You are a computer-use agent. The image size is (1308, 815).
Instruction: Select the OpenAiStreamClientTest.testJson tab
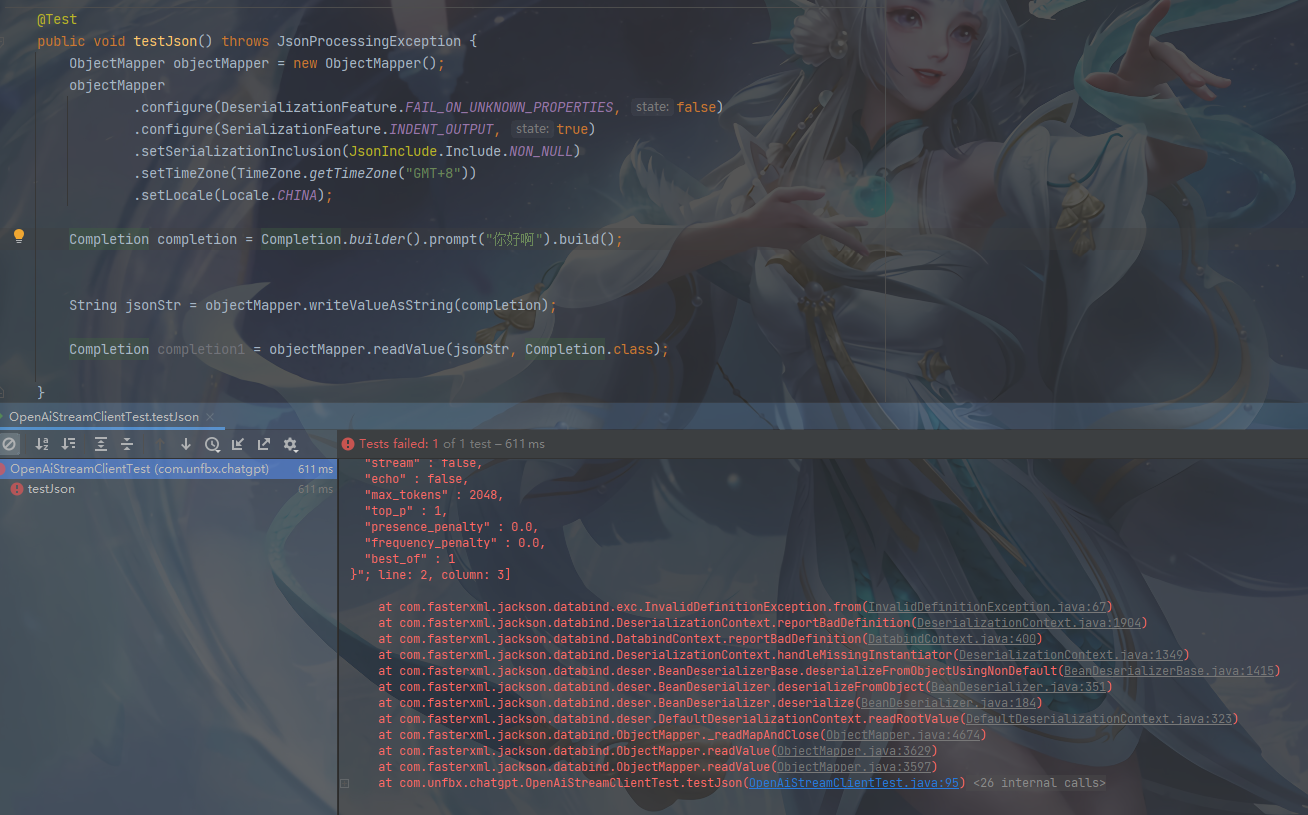point(100,417)
